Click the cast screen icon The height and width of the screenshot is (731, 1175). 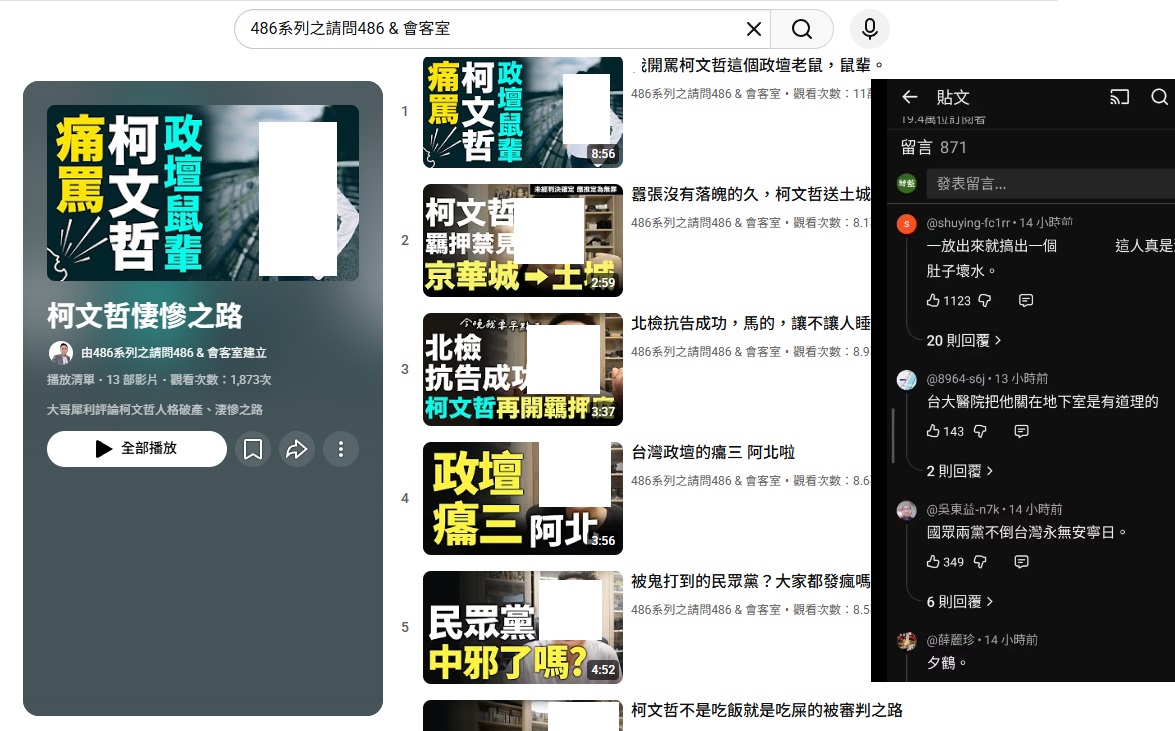coord(1119,97)
